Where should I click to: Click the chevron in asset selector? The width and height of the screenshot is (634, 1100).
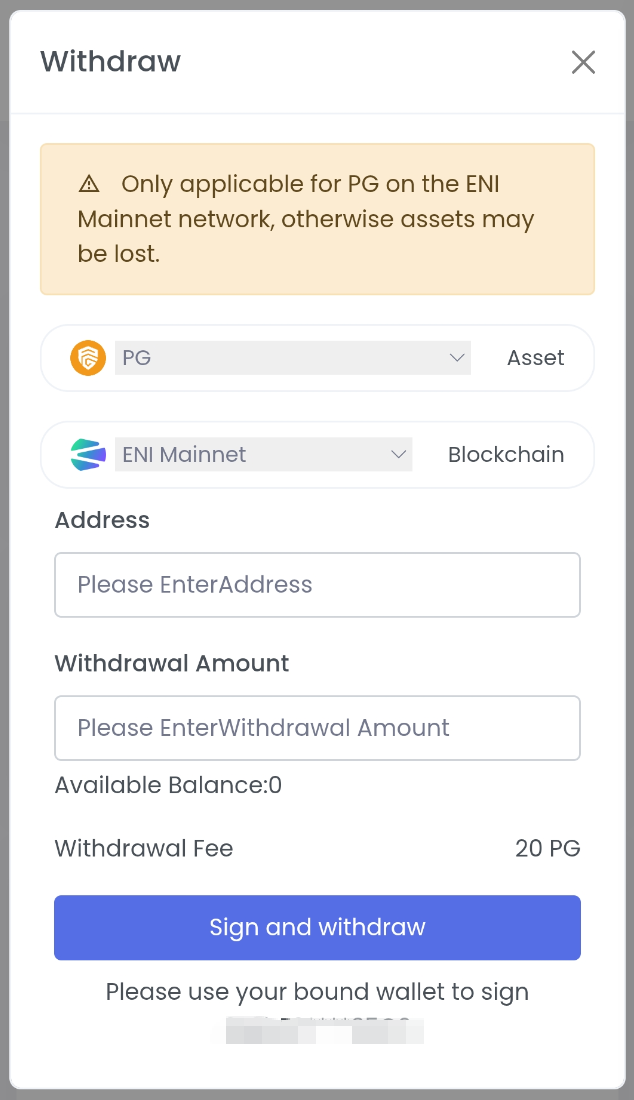(x=457, y=358)
